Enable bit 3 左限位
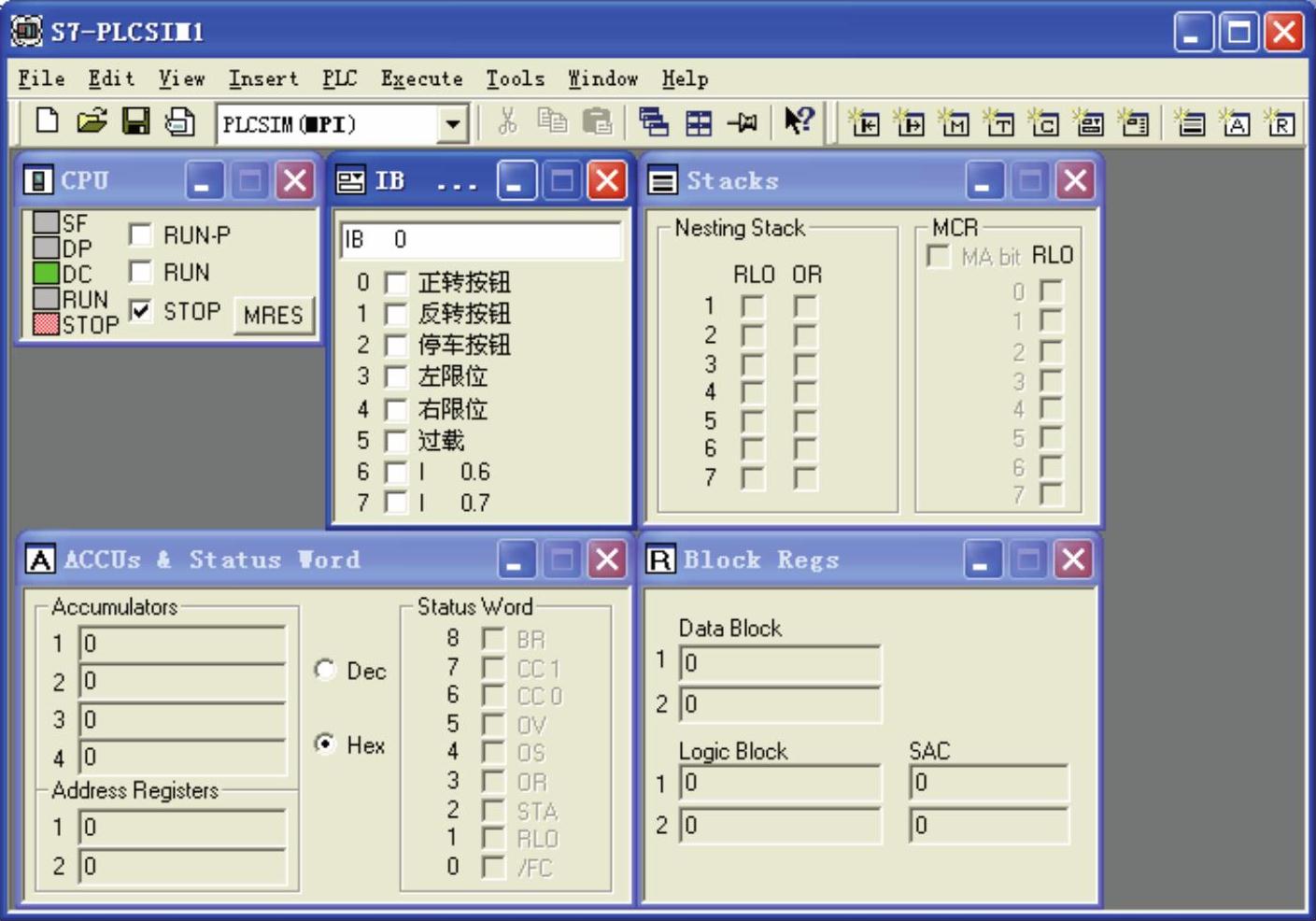This screenshot has width=1316, height=921. [x=396, y=376]
